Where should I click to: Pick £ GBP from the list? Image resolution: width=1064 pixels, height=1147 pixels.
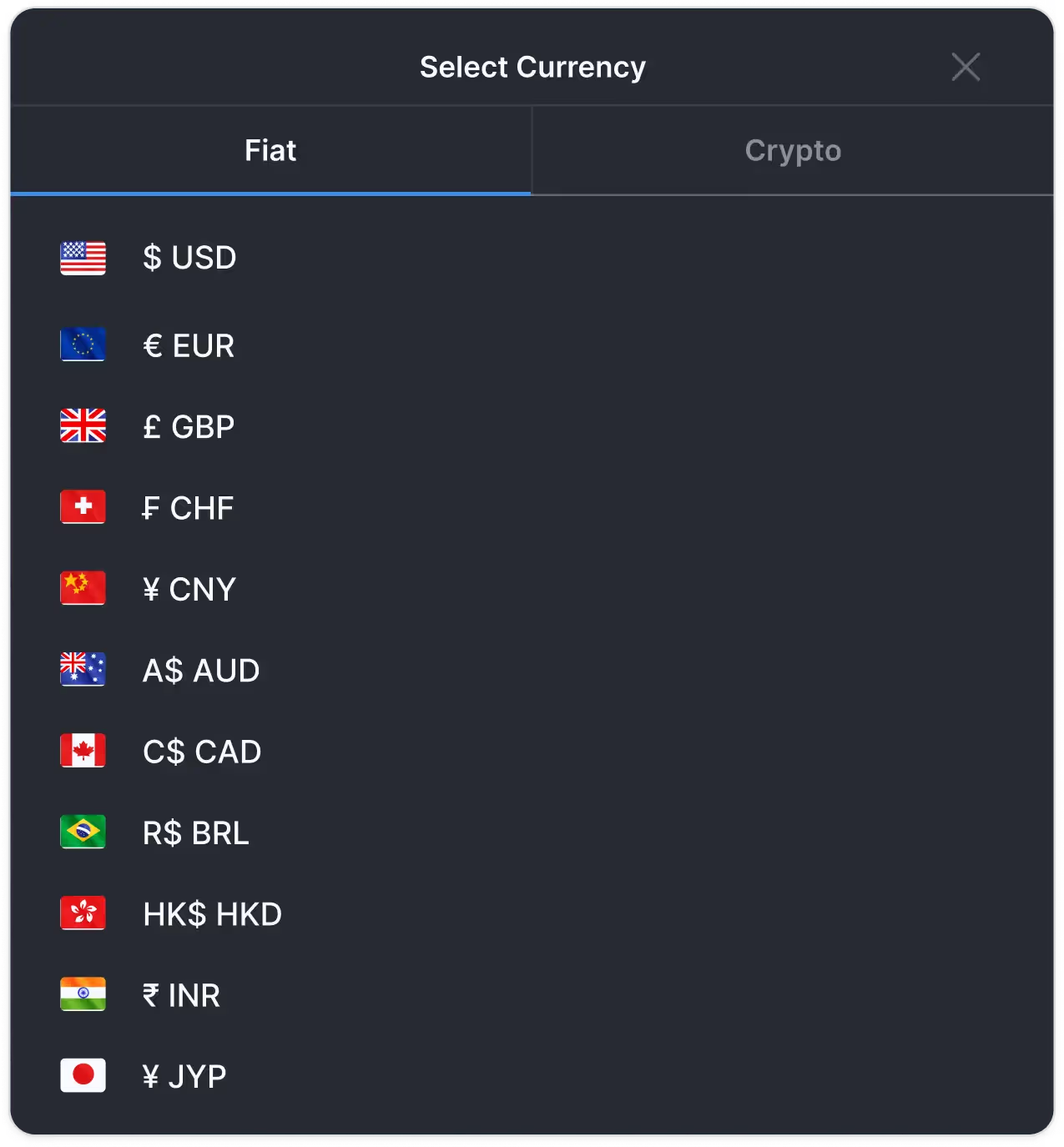point(189,427)
